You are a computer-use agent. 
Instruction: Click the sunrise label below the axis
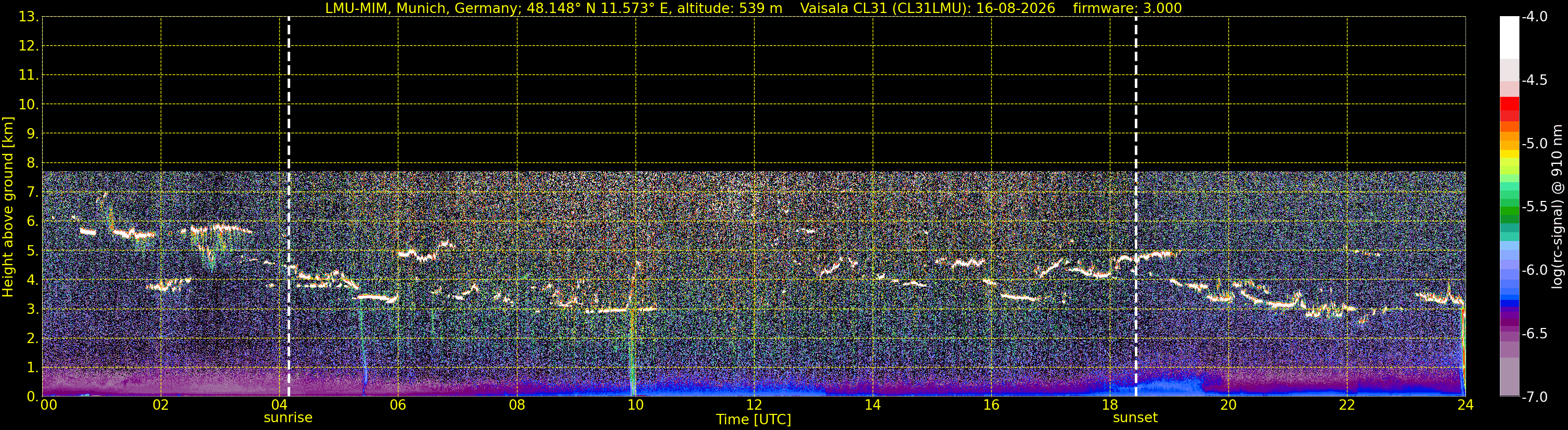point(288,418)
